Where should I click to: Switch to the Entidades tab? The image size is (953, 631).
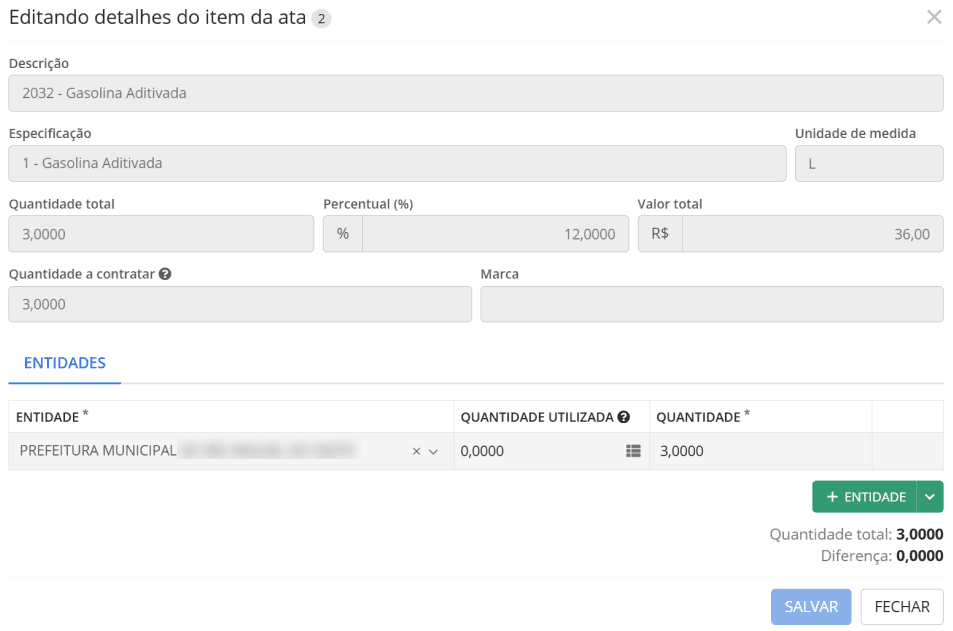65,363
